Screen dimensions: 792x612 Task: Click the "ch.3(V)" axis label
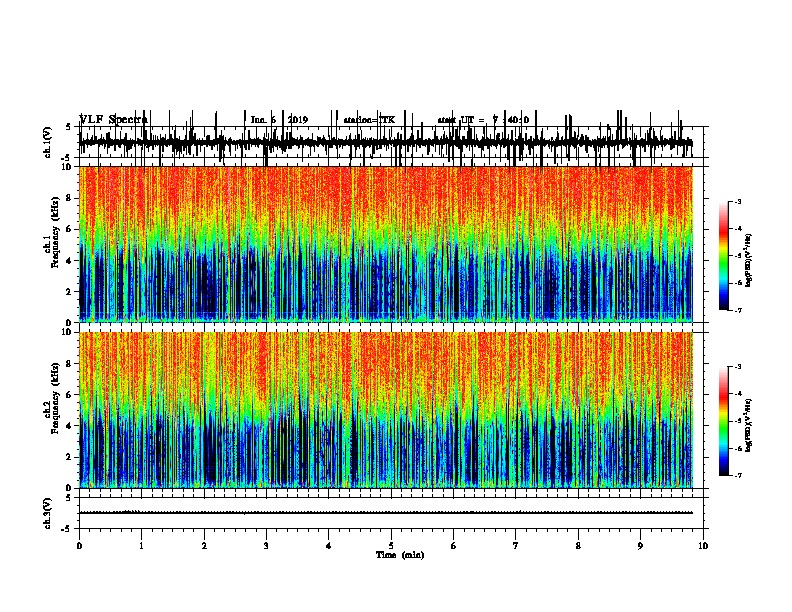click(x=48, y=513)
